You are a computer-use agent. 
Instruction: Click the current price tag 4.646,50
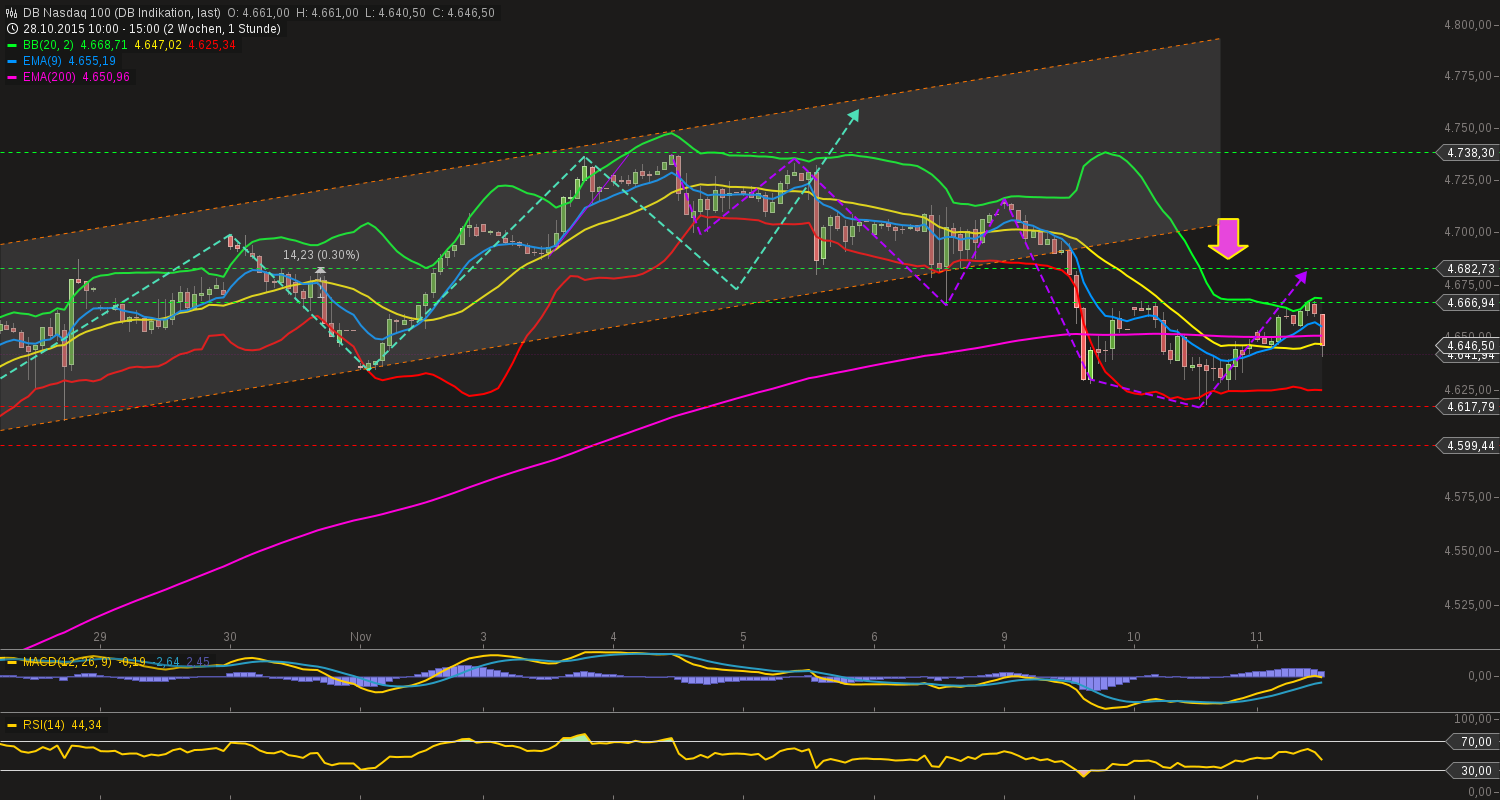tap(1467, 345)
